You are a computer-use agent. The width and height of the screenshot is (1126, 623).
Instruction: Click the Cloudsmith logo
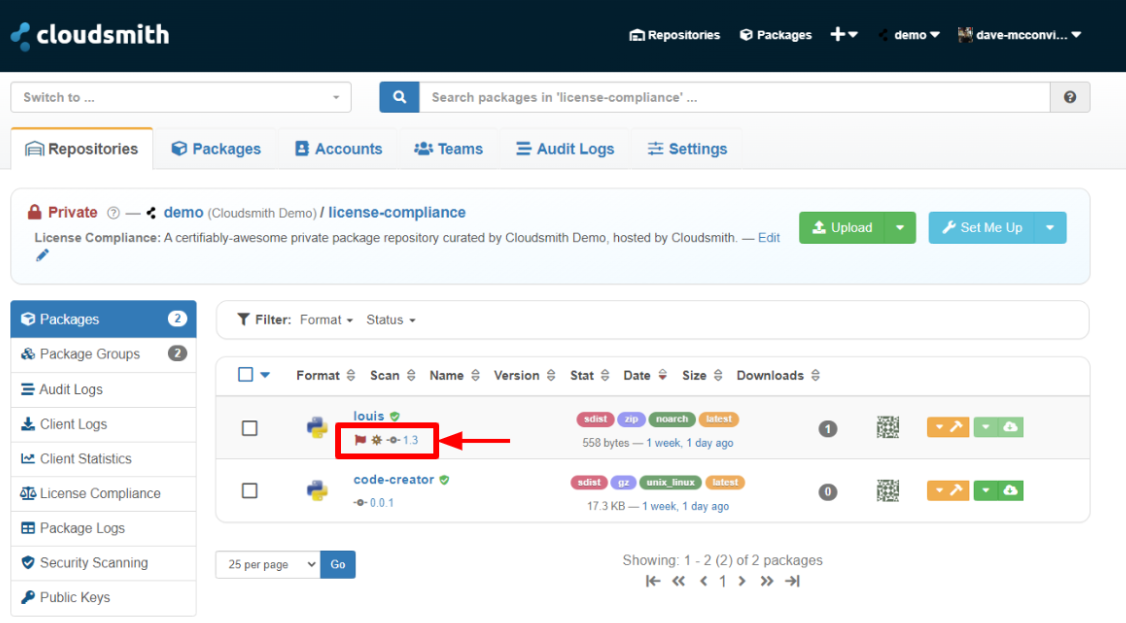90,35
